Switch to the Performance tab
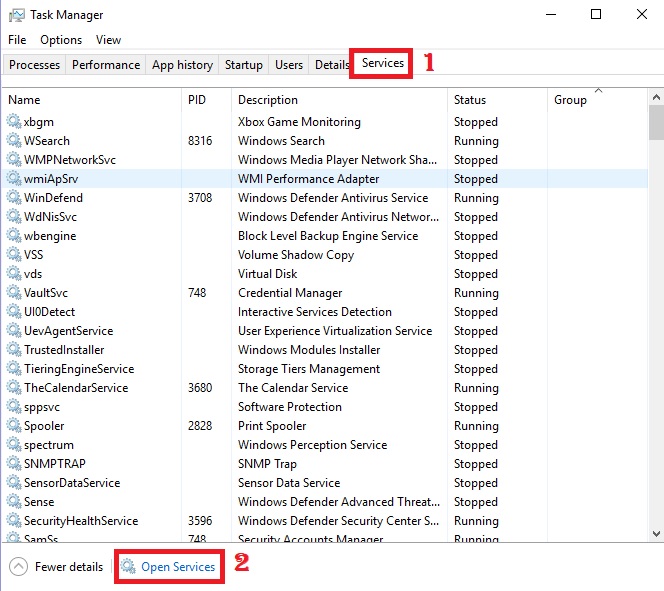664x591 pixels. click(x=106, y=65)
